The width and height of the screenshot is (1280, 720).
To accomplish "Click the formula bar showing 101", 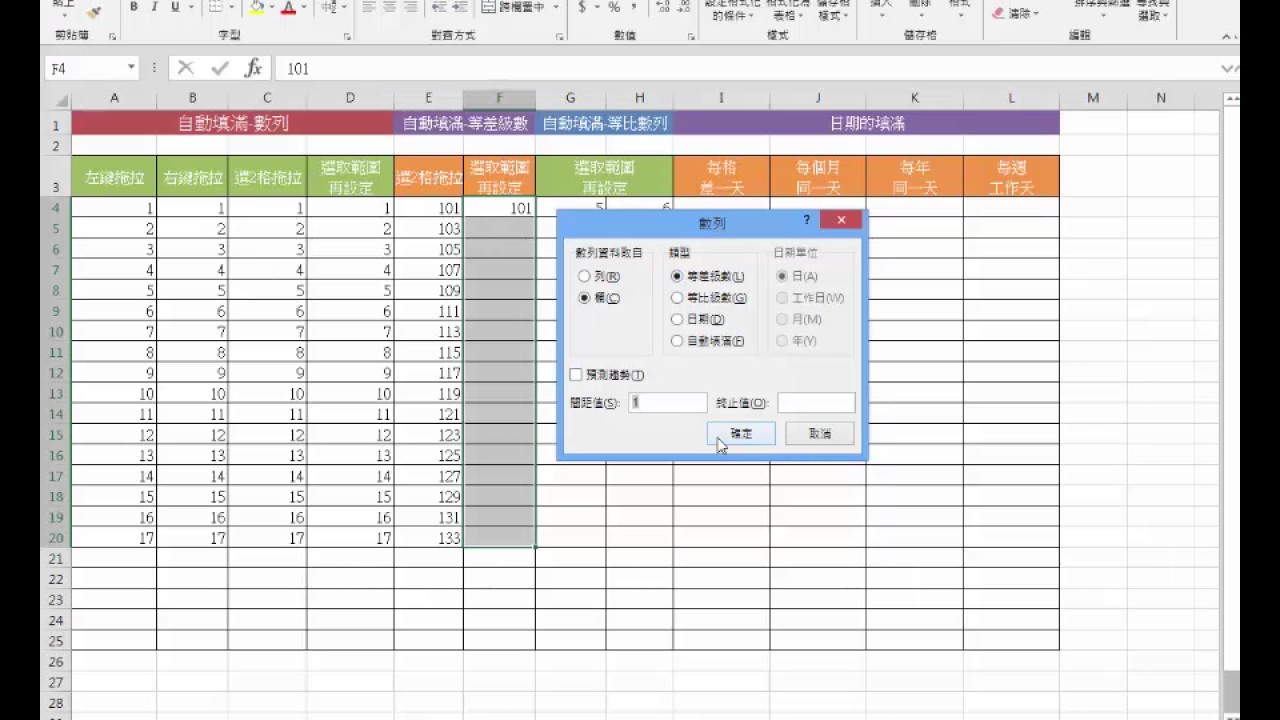I will (x=745, y=68).
